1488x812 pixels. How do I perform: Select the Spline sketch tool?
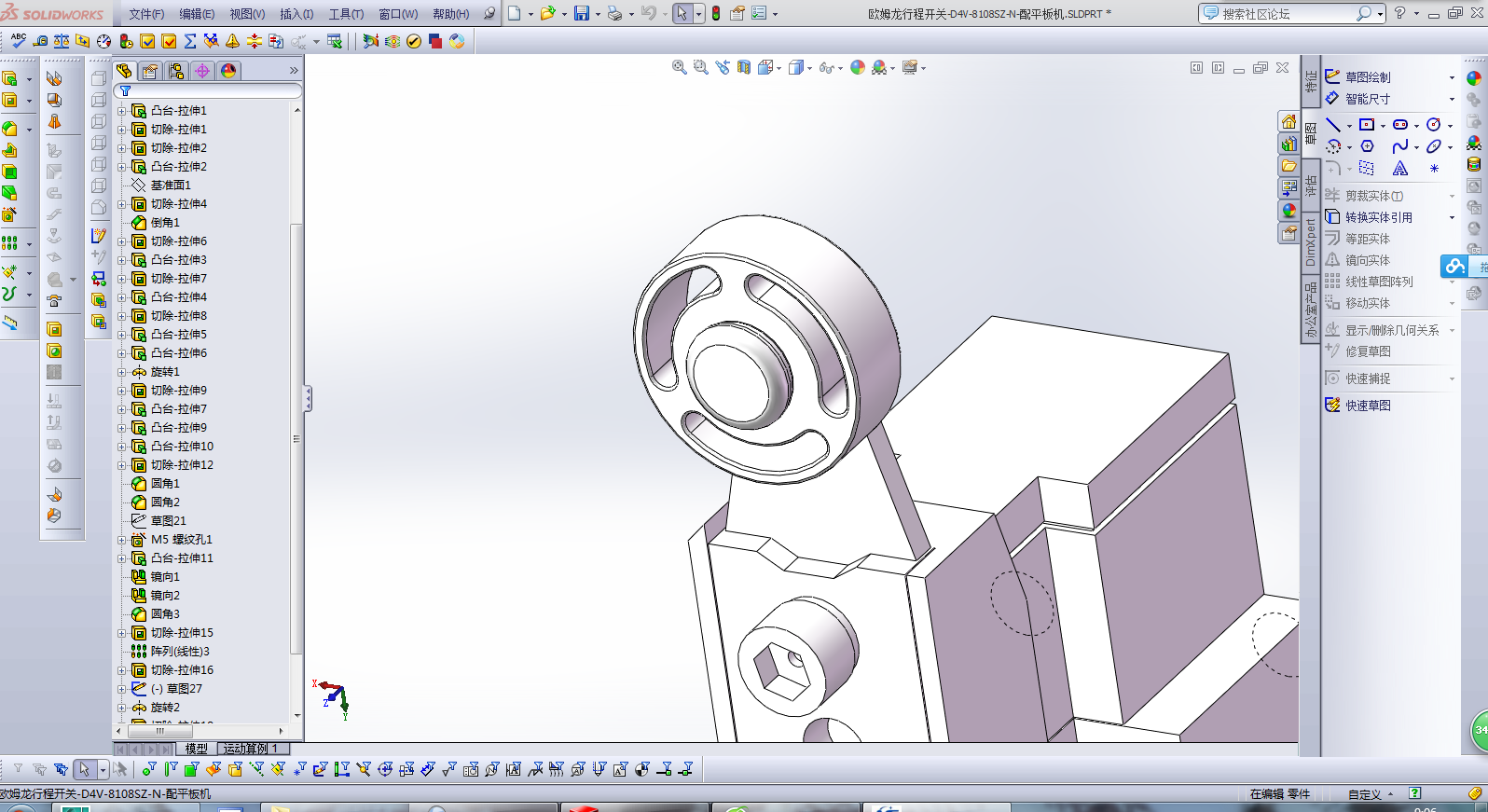(x=1400, y=146)
